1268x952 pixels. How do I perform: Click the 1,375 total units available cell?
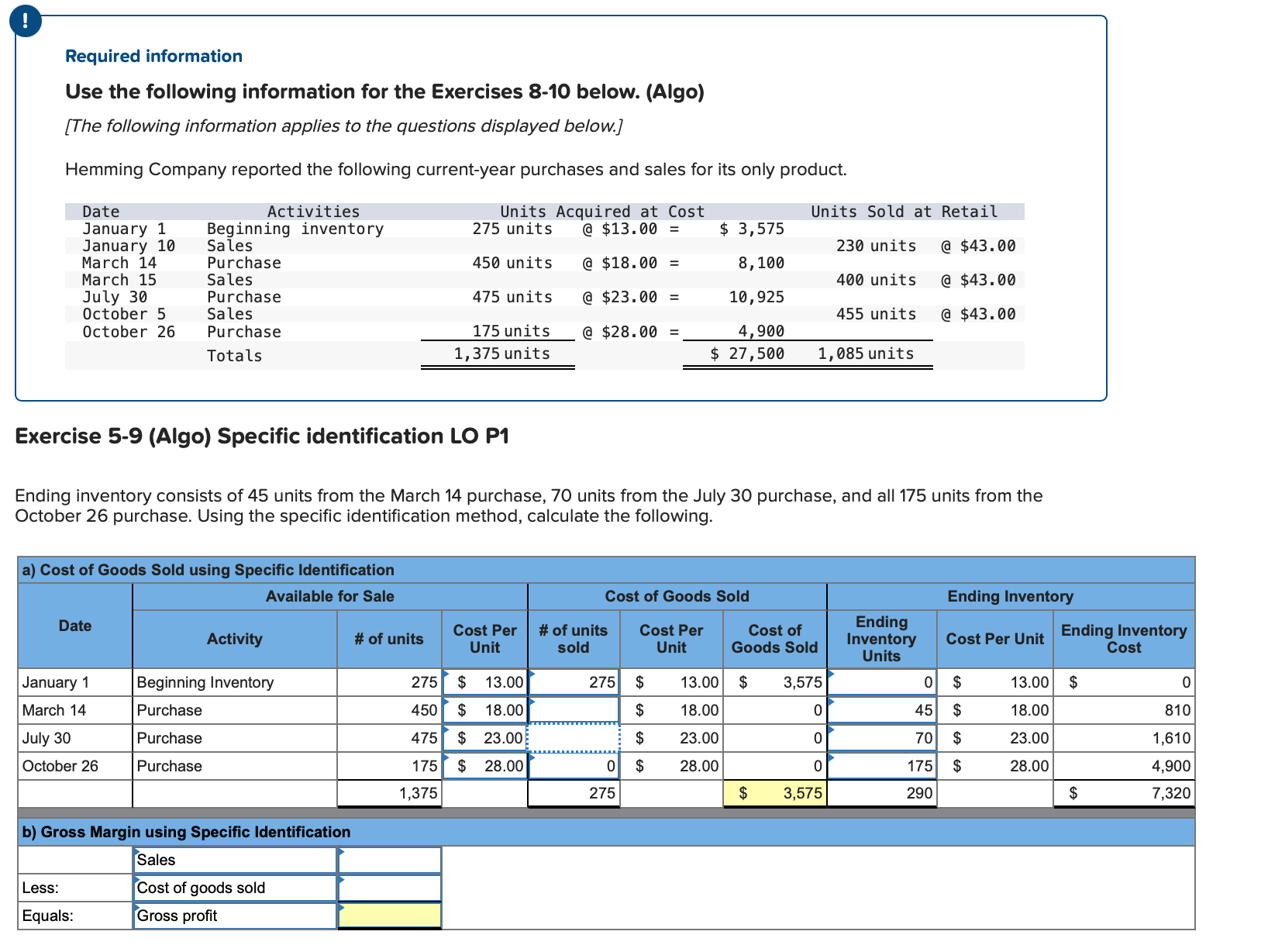[x=390, y=793]
